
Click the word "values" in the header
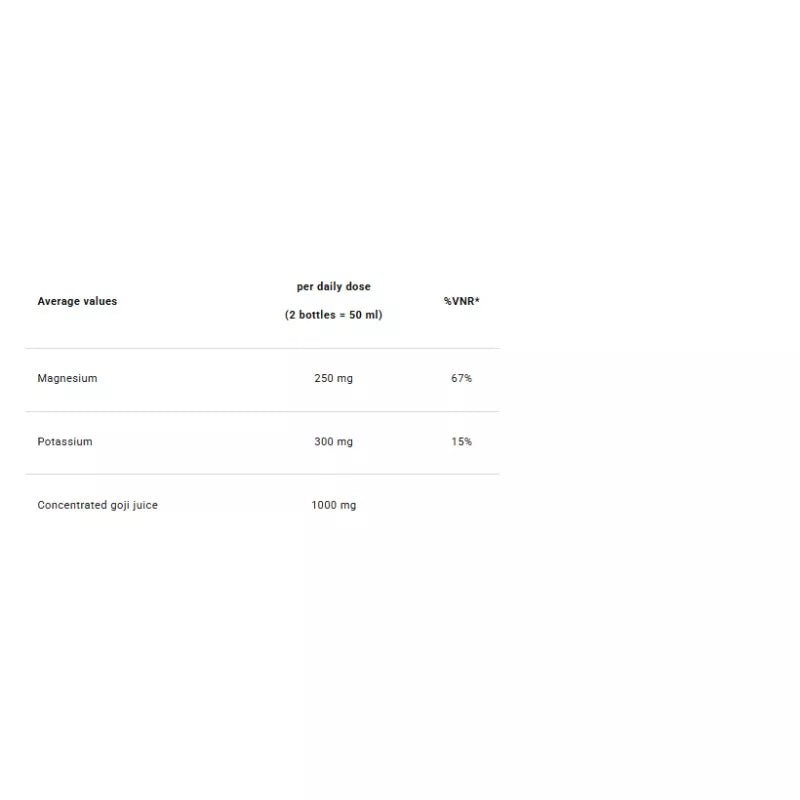click(x=99, y=301)
